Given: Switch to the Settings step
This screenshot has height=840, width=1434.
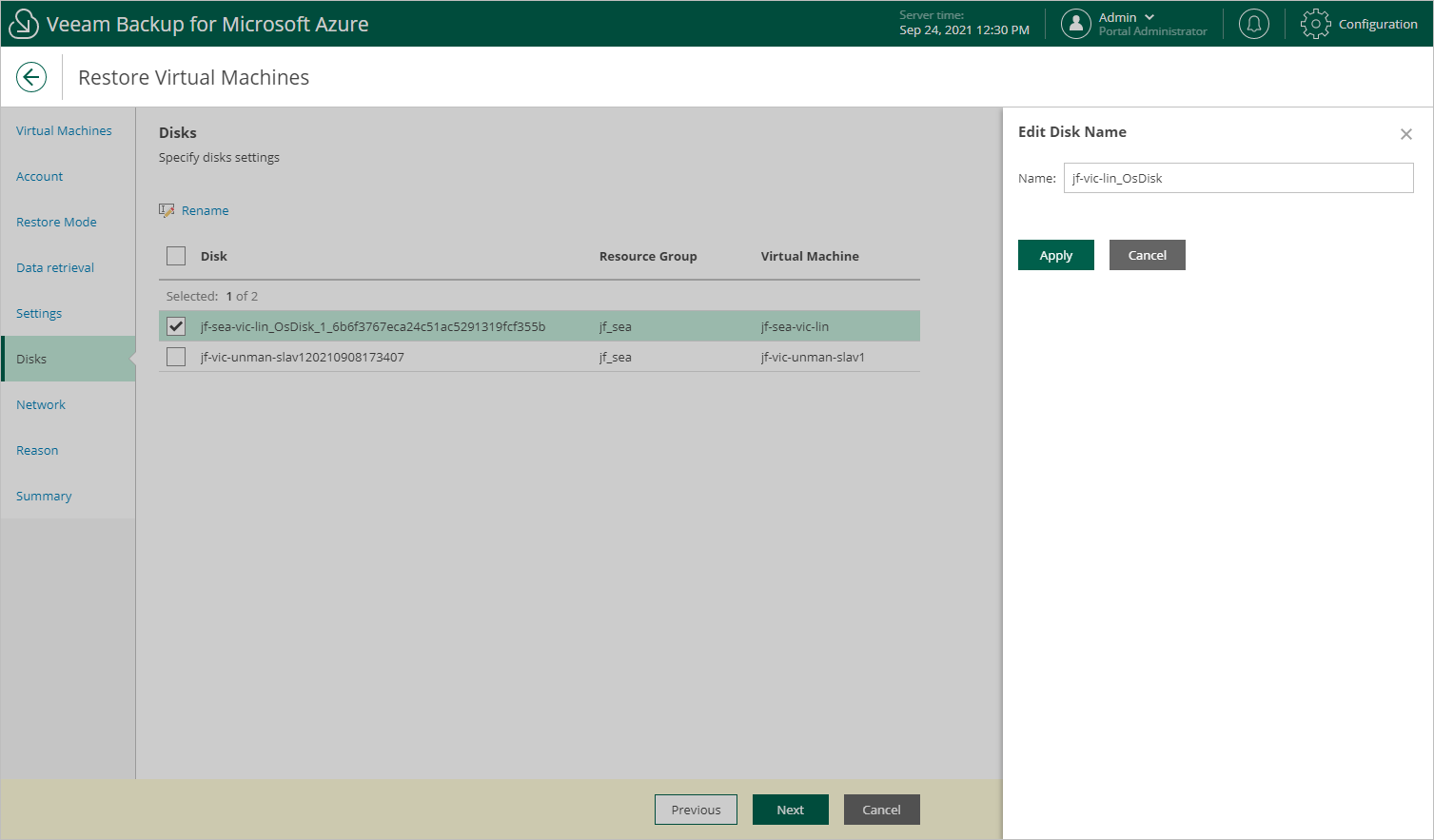Looking at the screenshot, I should [39, 313].
